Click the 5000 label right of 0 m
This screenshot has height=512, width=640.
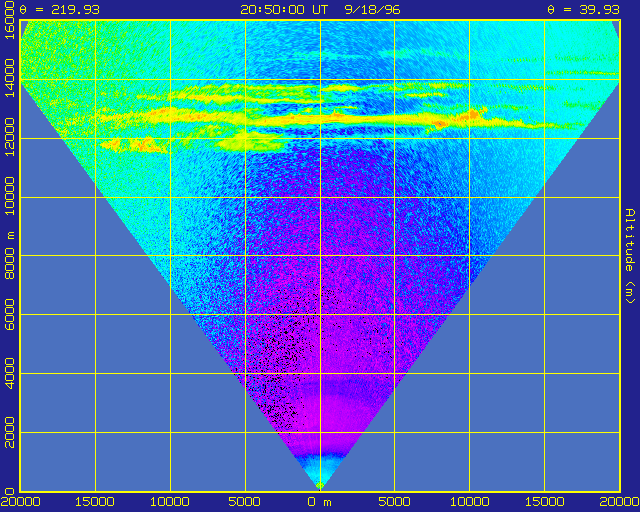[395, 502]
